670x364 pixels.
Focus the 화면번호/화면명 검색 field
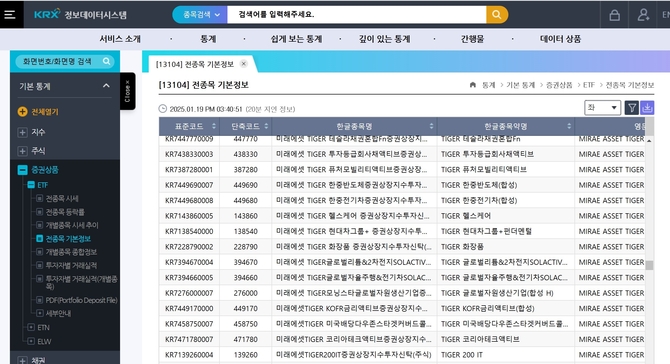pos(58,62)
